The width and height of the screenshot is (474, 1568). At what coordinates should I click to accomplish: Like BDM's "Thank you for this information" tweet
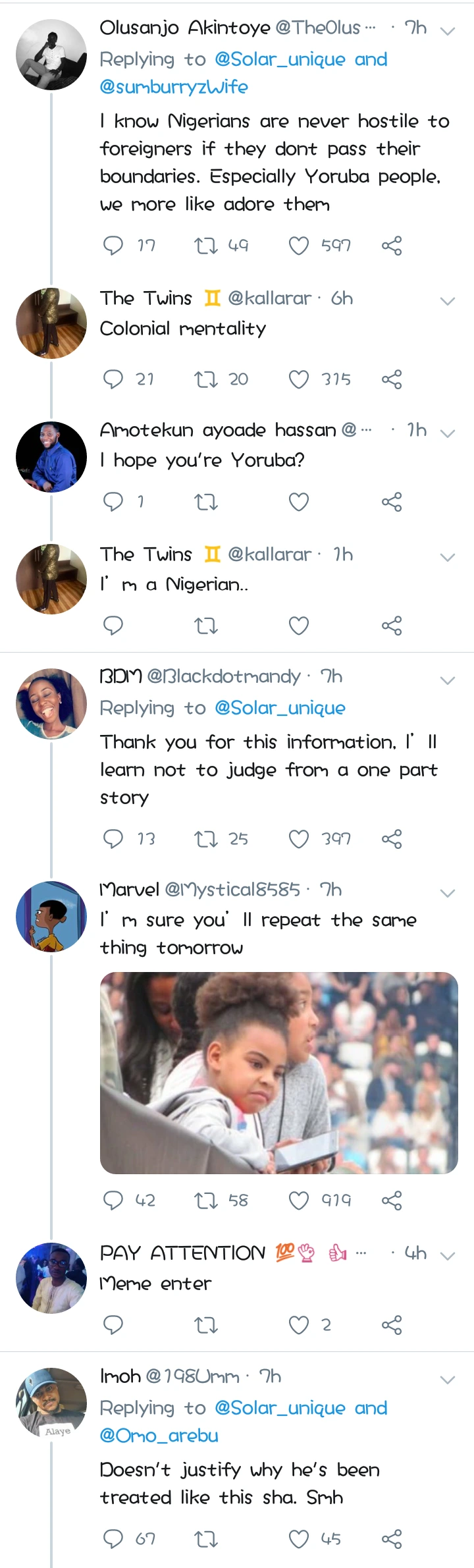tap(299, 839)
